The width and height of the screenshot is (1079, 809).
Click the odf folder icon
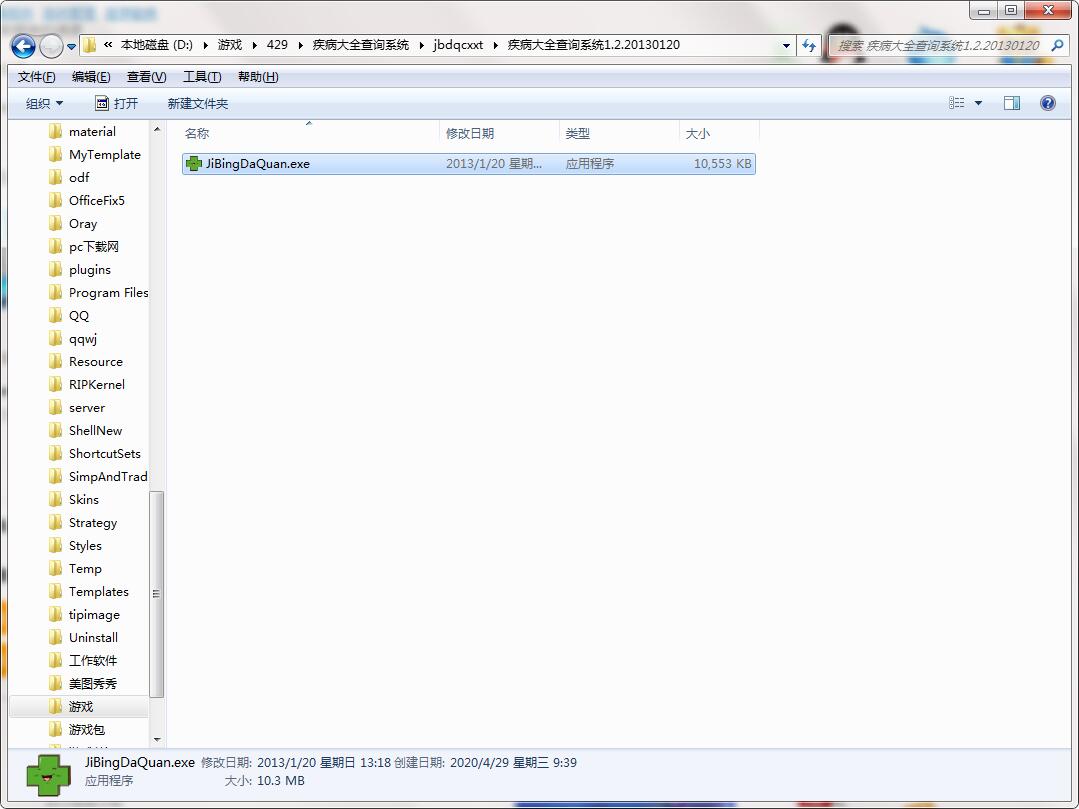56,177
